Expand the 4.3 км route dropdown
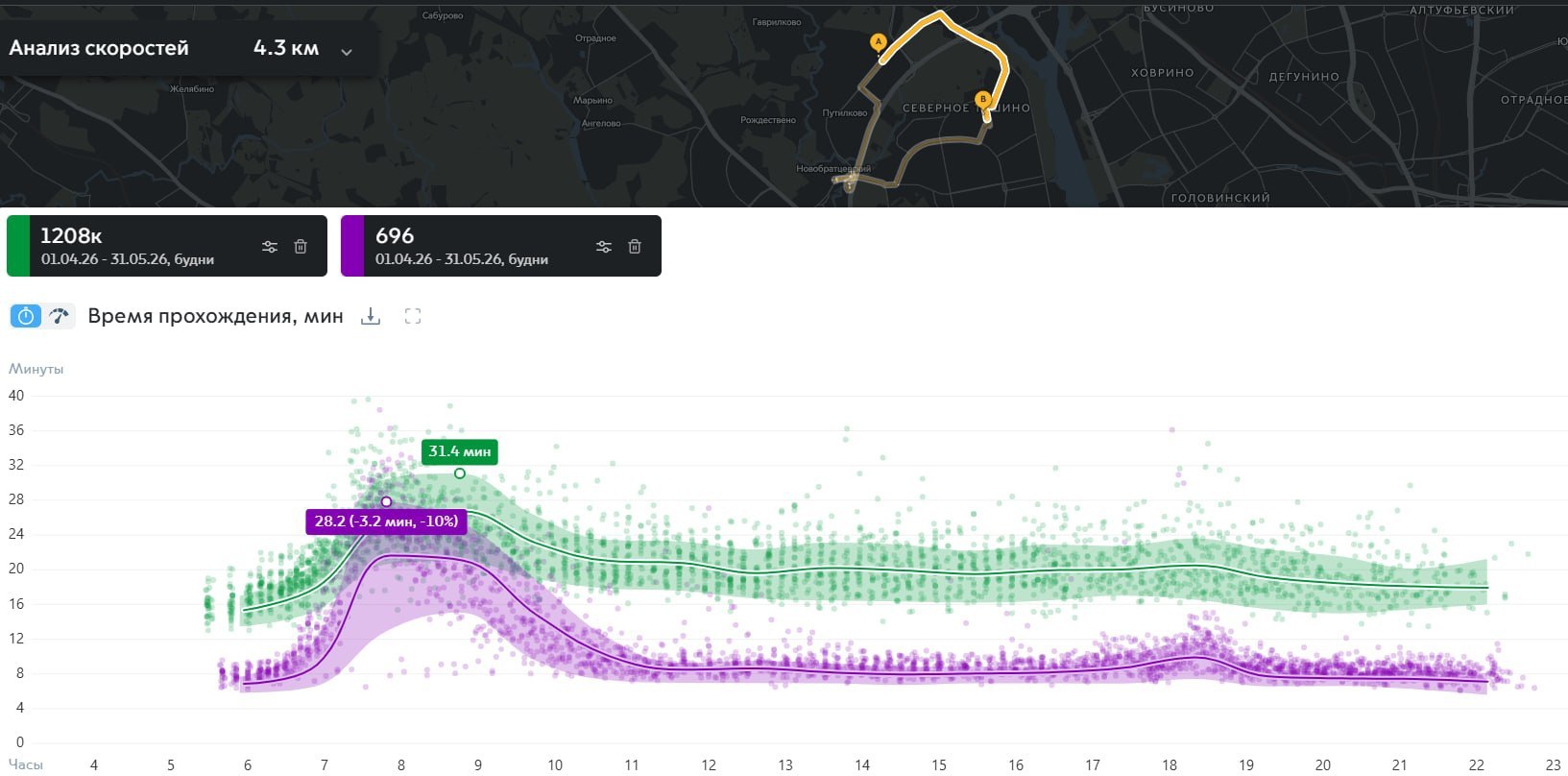 pos(347,52)
